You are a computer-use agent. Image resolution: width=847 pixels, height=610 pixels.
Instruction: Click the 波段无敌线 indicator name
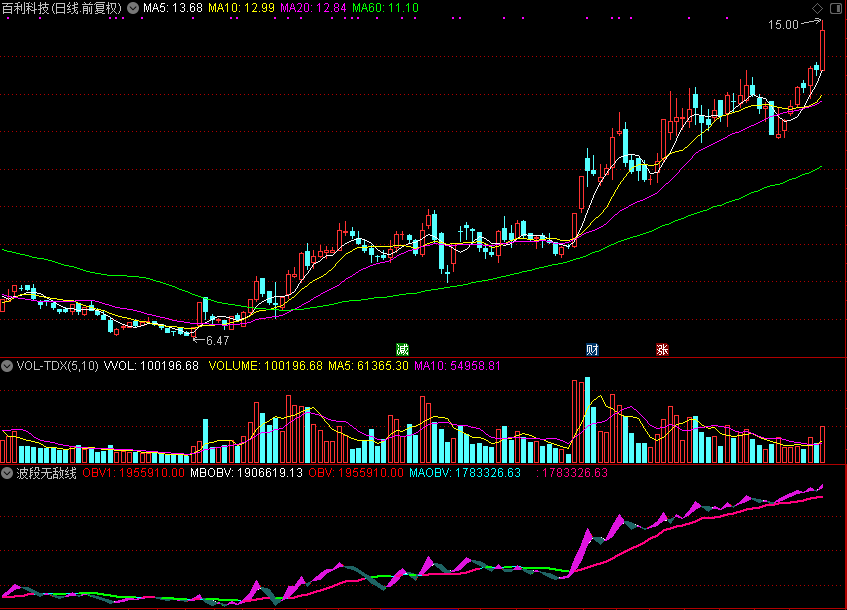(46, 473)
